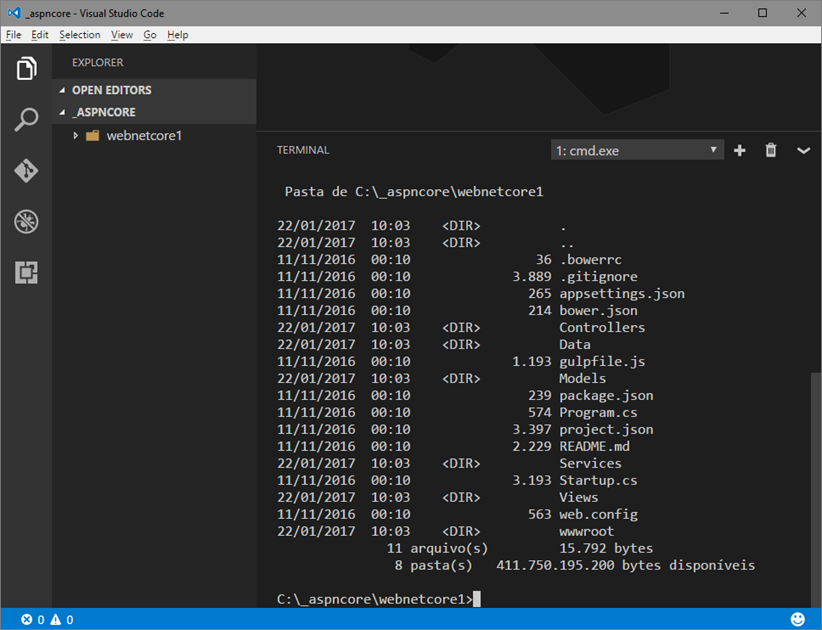The height and width of the screenshot is (630, 822).
Task: Hide the terminal panel with chevron
Action: (803, 151)
